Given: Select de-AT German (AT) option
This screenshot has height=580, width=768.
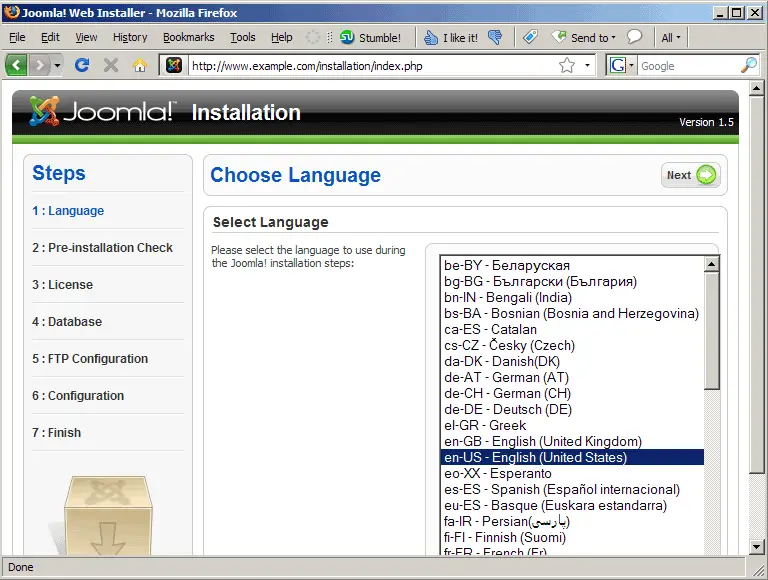Looking at the screenshot, I should tap(572, 378).
